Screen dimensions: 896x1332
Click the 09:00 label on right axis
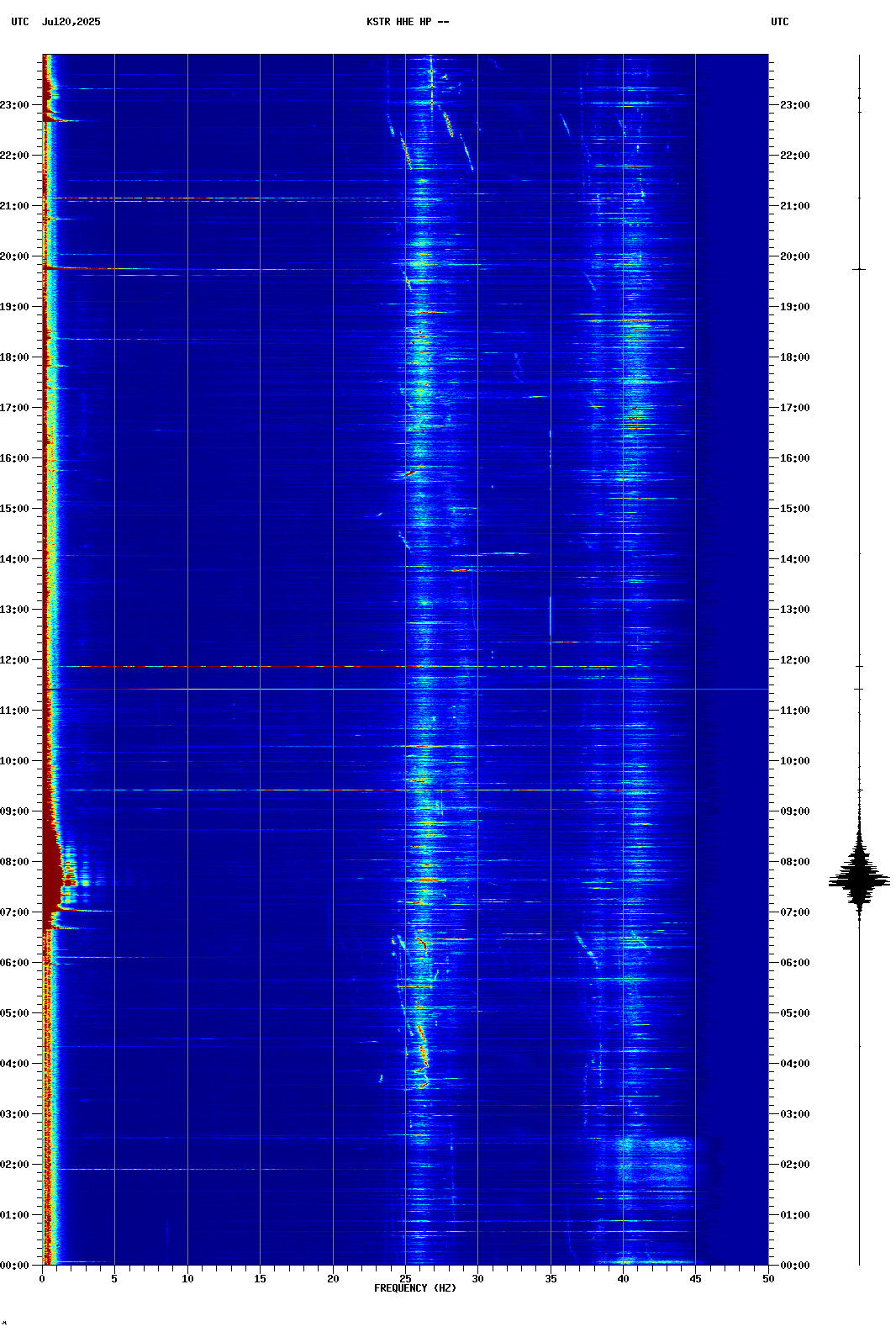(x=795, y=811)
